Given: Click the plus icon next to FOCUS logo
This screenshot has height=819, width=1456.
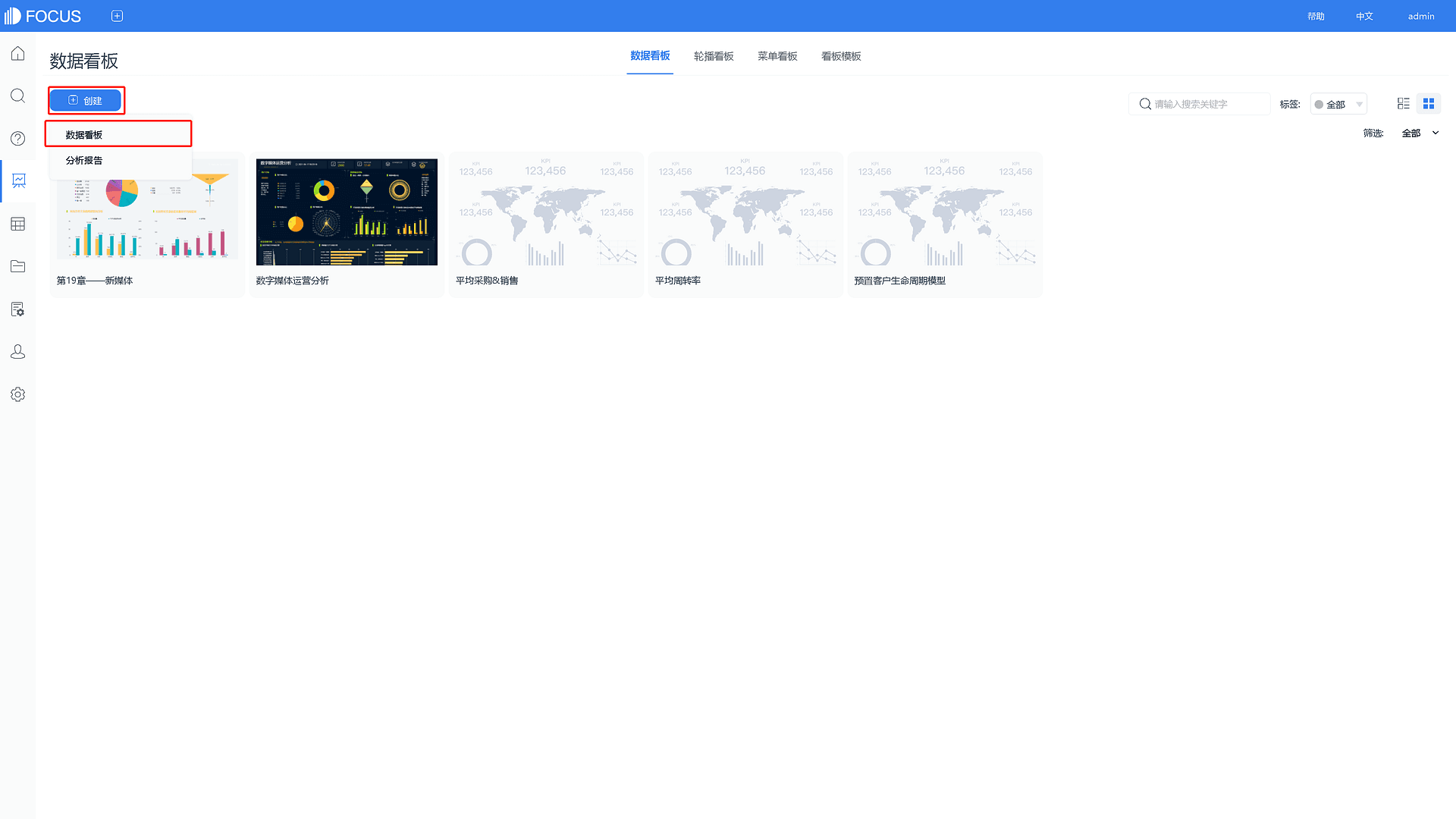Looking at the screenshot, I should [117, 16].
